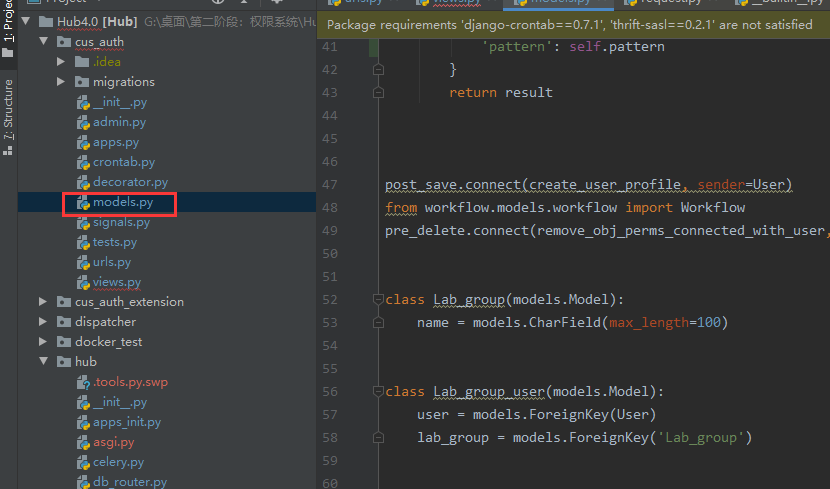Viewport: 830px width, 489px height.
Task: Click 'return' keyword on line 43
Action: click(473, 93)
